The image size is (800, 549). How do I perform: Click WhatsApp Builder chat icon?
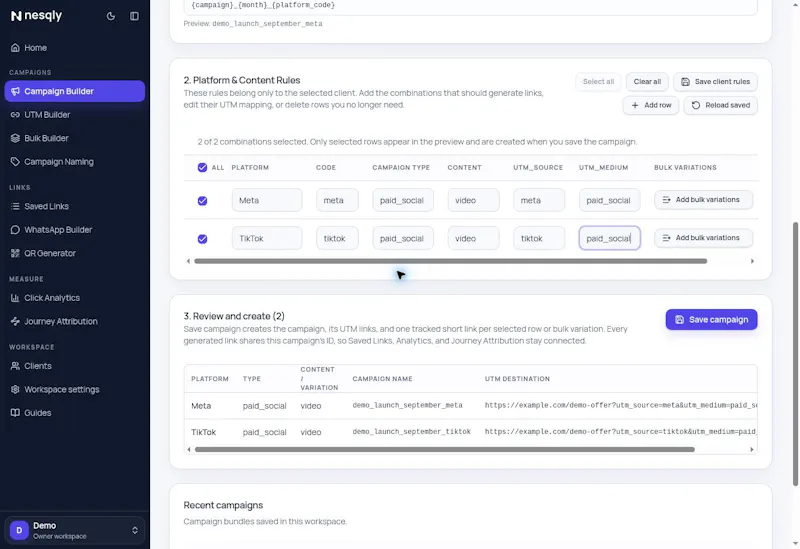(15, 230)
